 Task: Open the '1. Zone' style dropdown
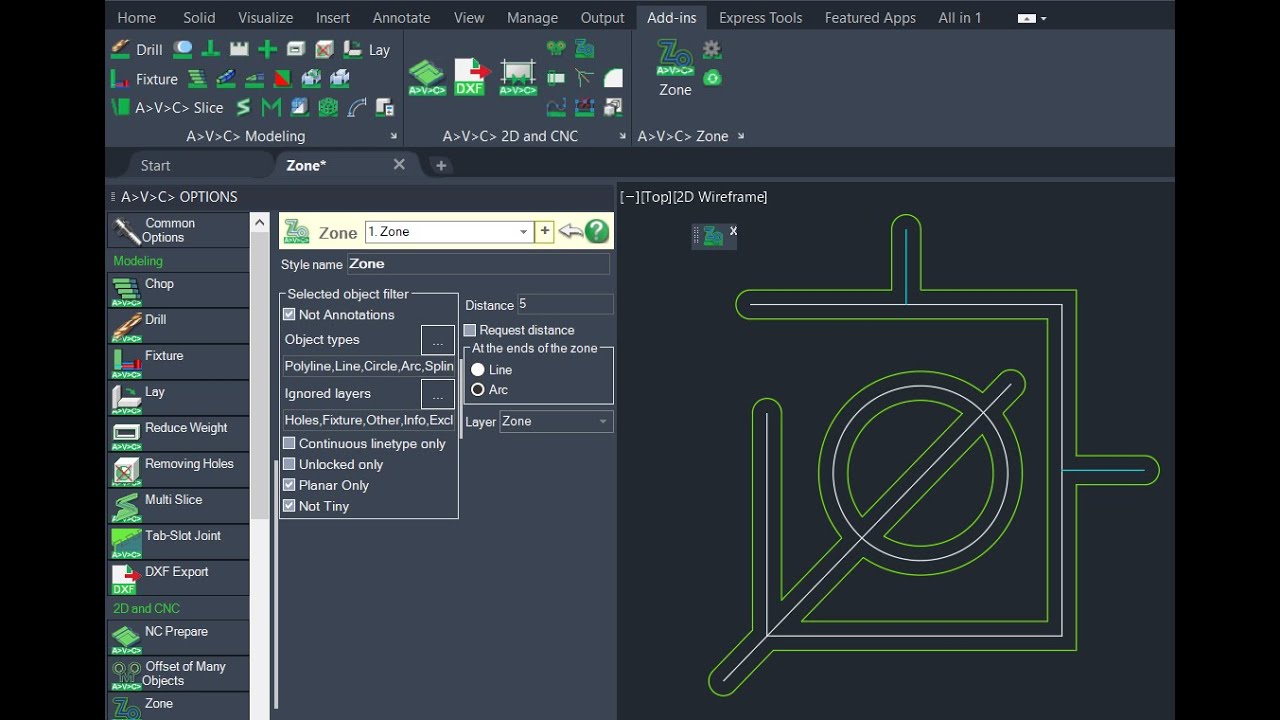point(523,232)
